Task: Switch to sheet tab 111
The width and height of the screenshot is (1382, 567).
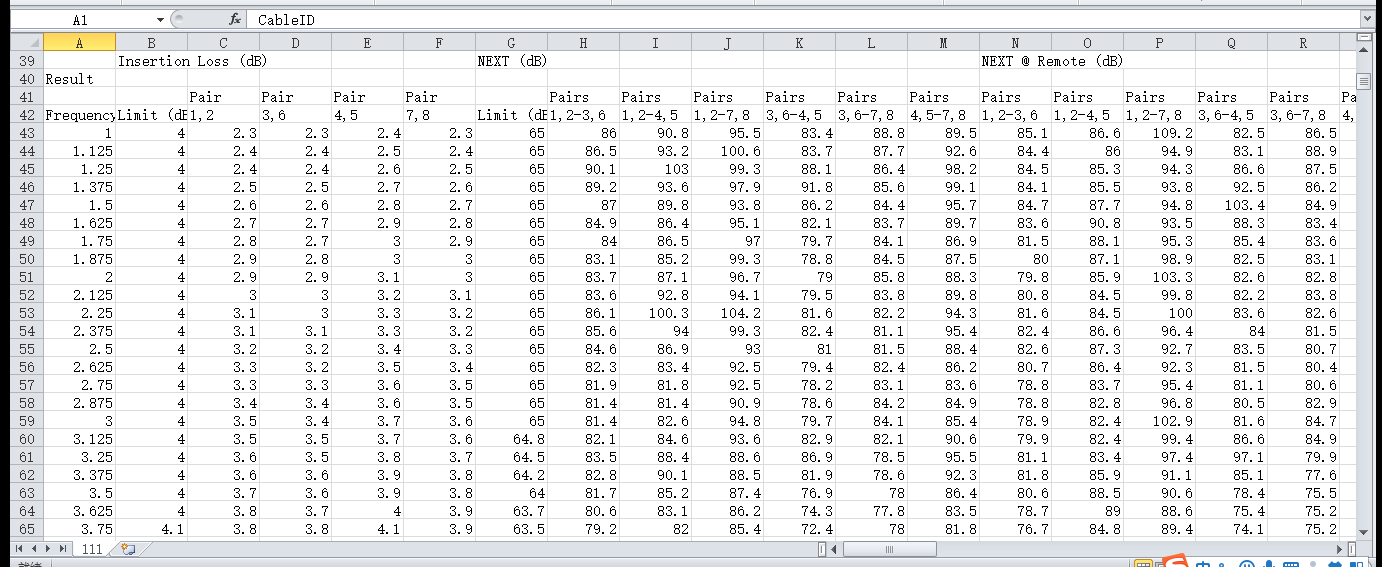Action: (92, 549)
